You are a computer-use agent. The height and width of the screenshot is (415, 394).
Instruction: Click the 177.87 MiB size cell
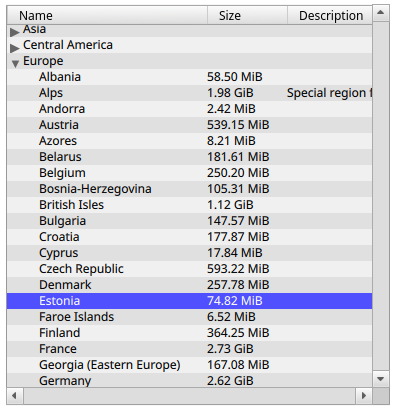[x=238, y=237]
